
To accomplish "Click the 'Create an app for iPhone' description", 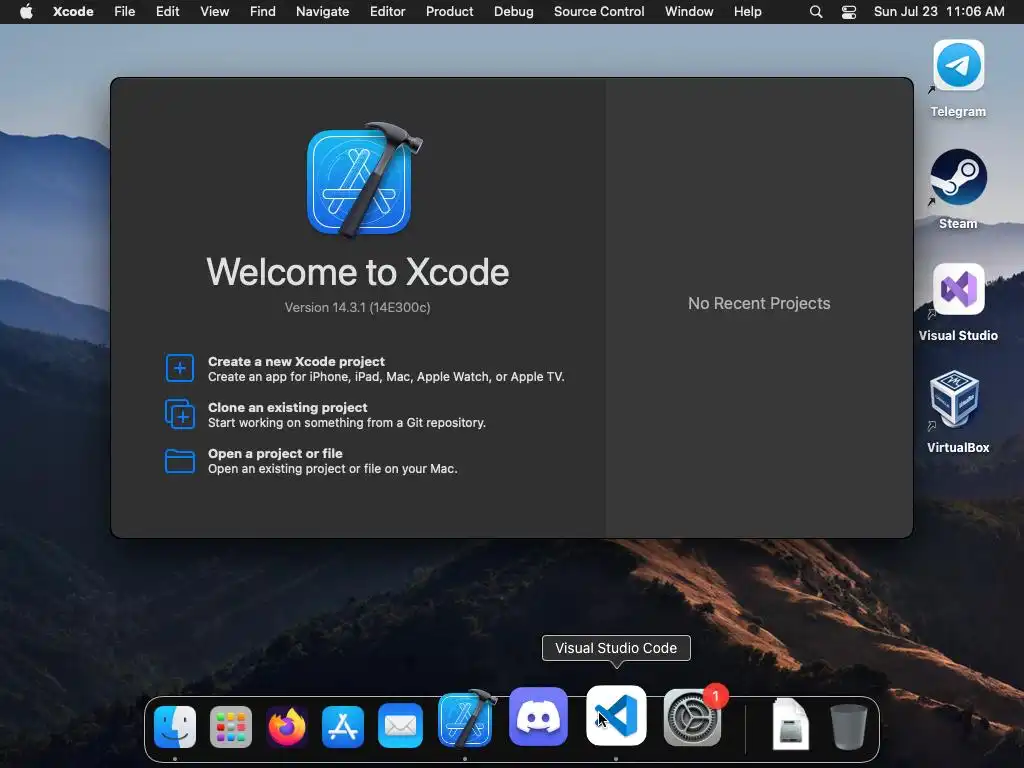I will [x=386, y=377].
